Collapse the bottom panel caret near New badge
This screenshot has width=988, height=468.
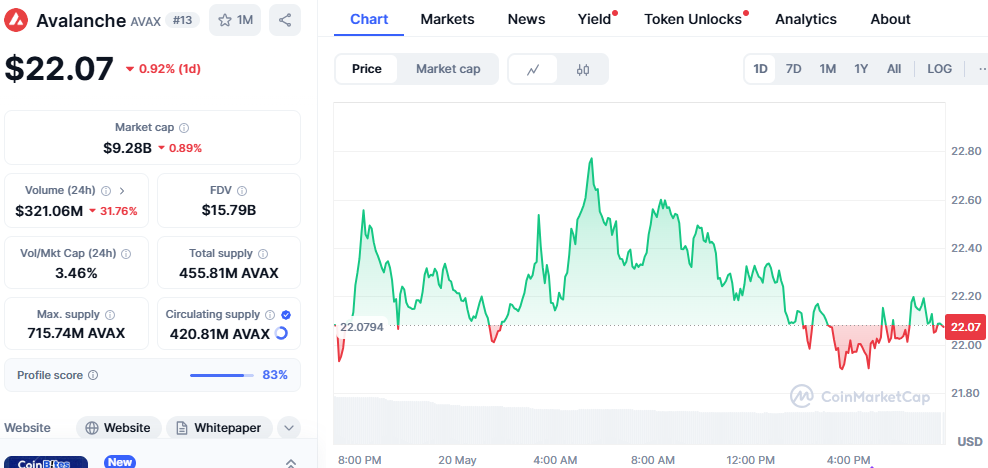coord(290,463)
